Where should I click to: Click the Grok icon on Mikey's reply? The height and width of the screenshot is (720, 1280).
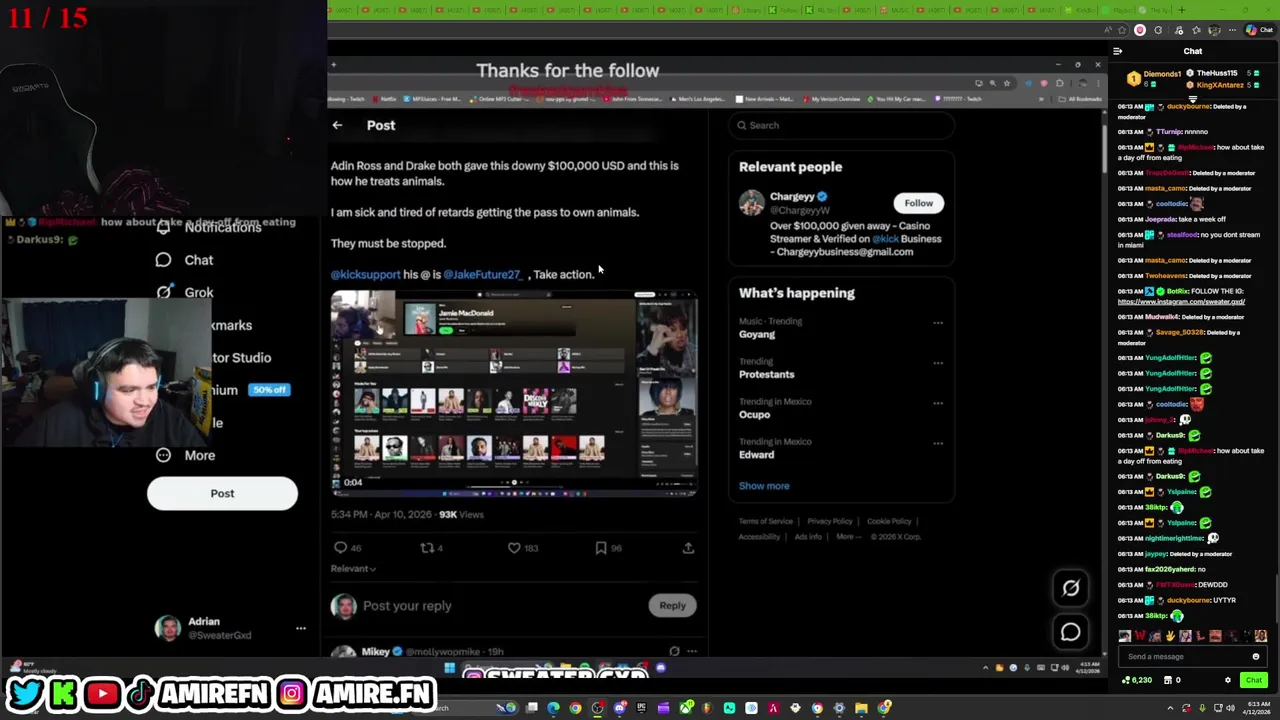click(x=674, y=651)
